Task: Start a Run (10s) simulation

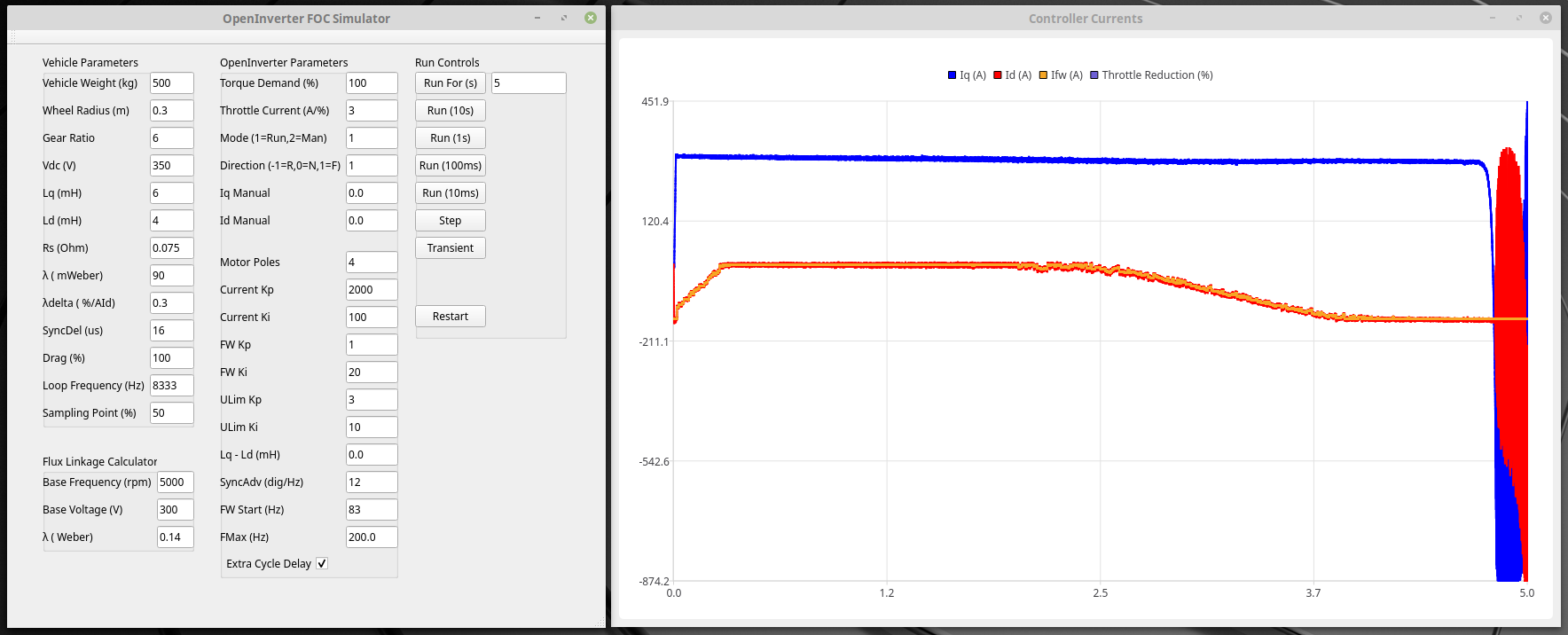Action: [x=450, y=111]
